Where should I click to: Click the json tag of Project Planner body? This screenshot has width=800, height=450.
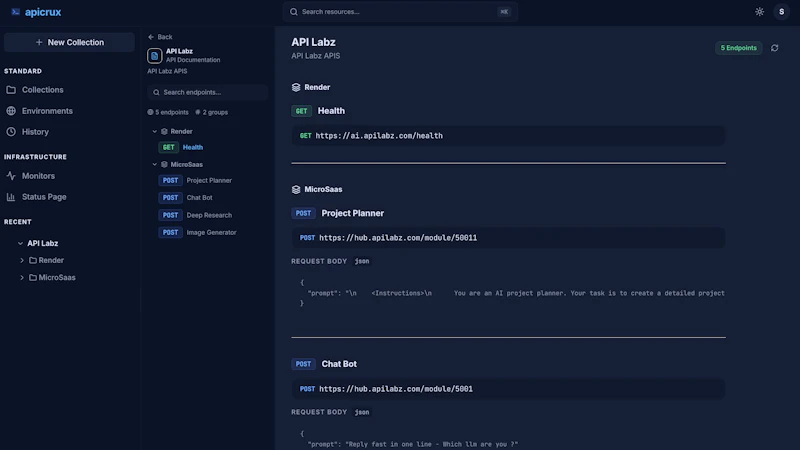tap(362, 261)
